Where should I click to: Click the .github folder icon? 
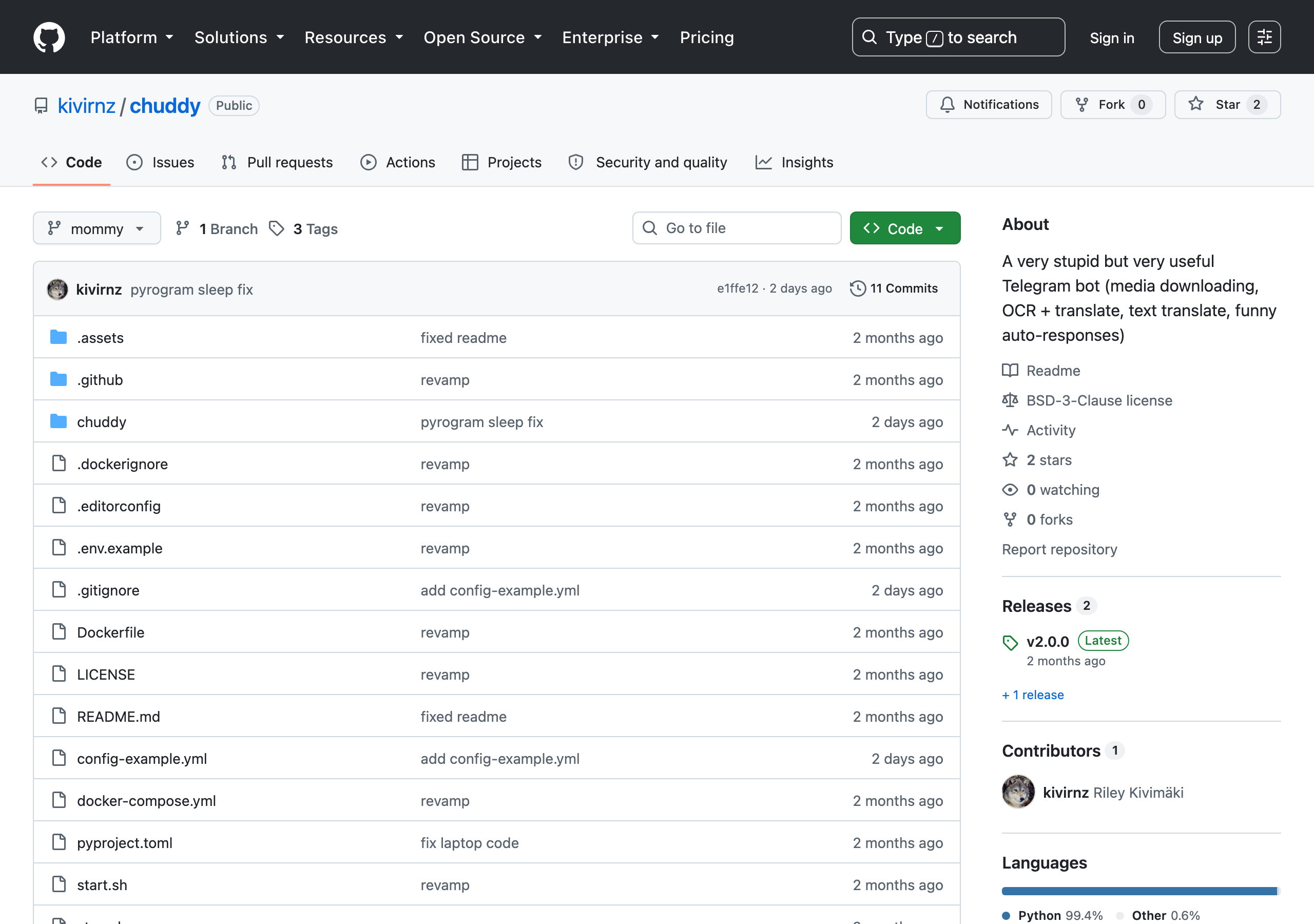[59, 379]
